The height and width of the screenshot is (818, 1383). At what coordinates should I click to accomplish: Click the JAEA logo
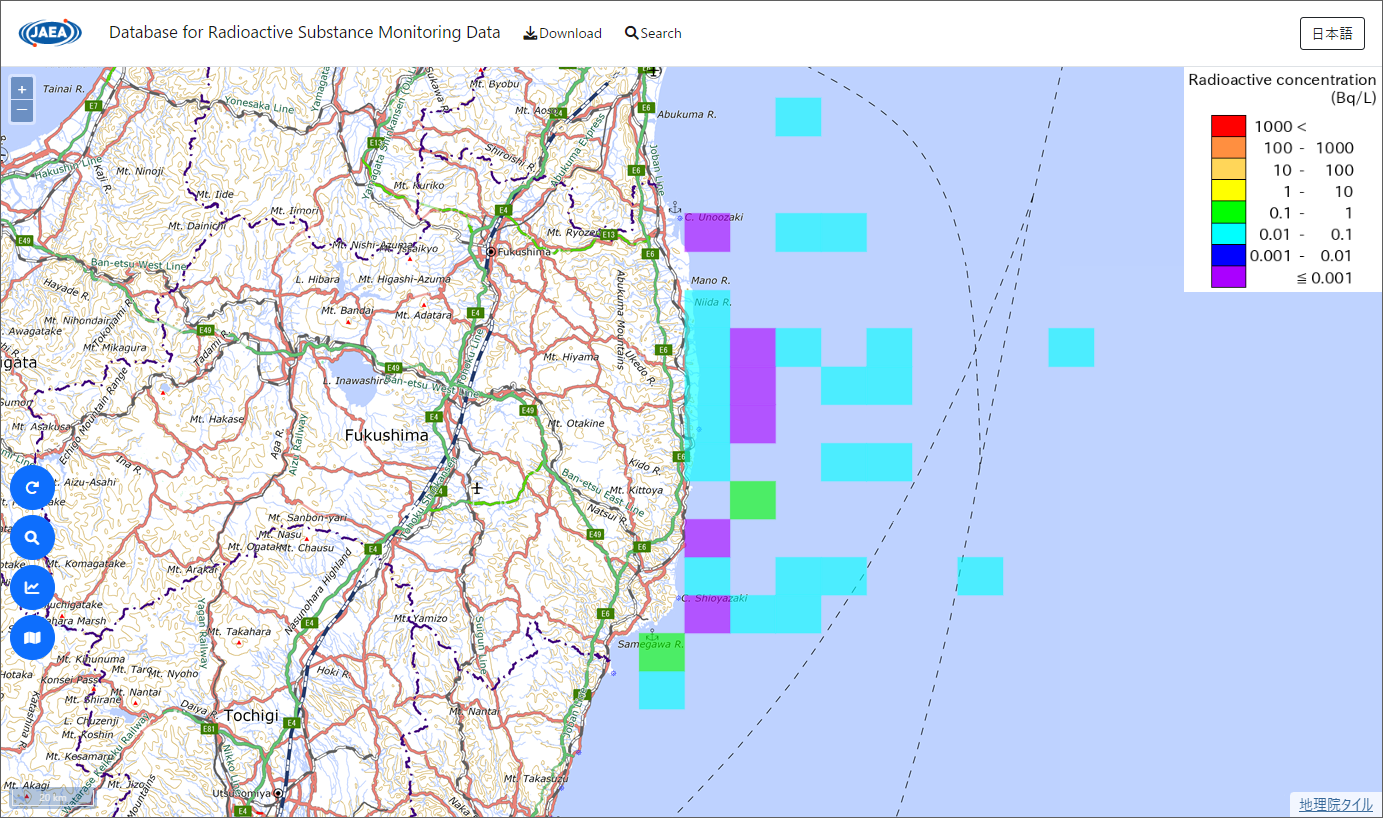click(x=50, y=33)
